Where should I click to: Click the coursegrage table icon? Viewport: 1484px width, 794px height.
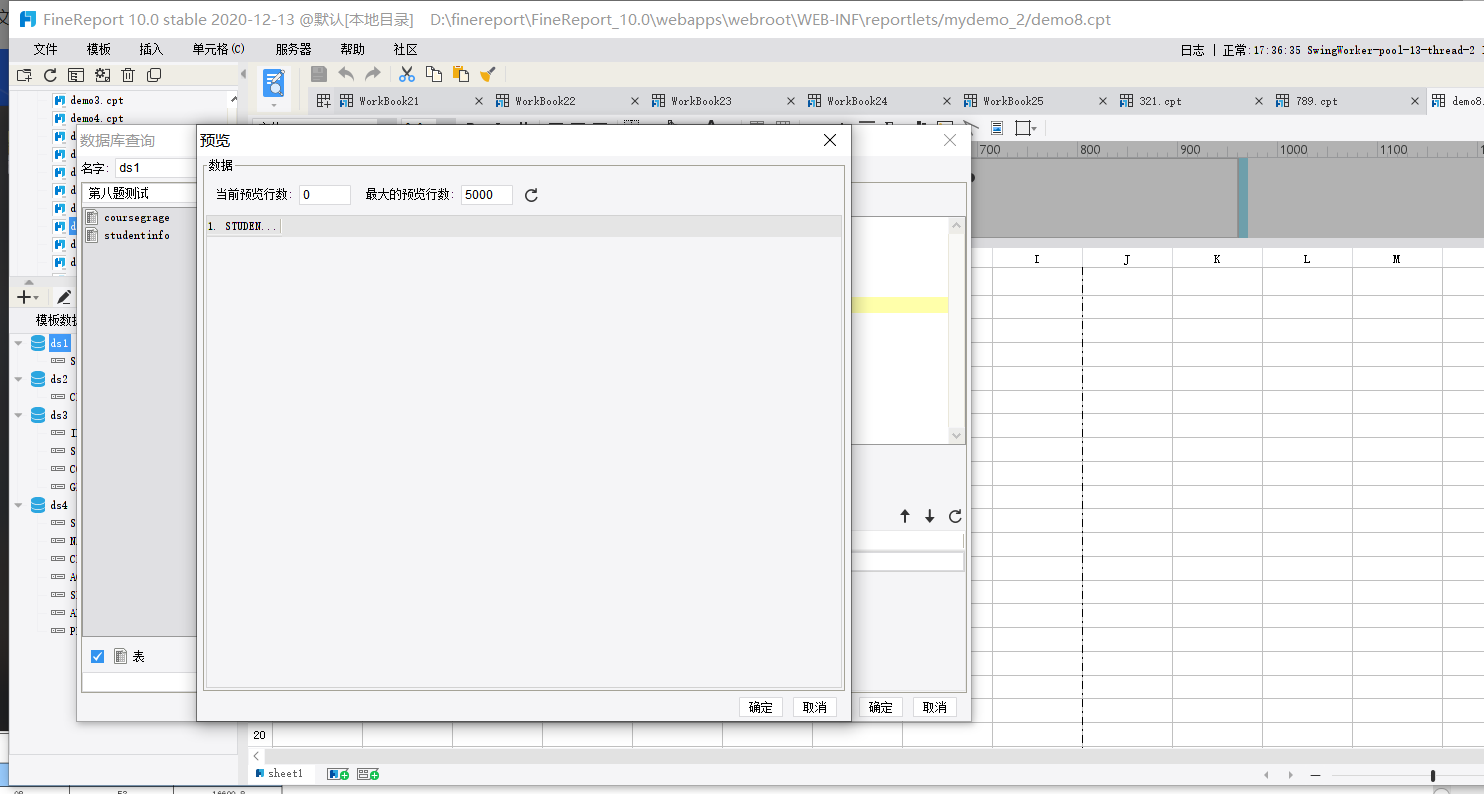coord(92,217)
